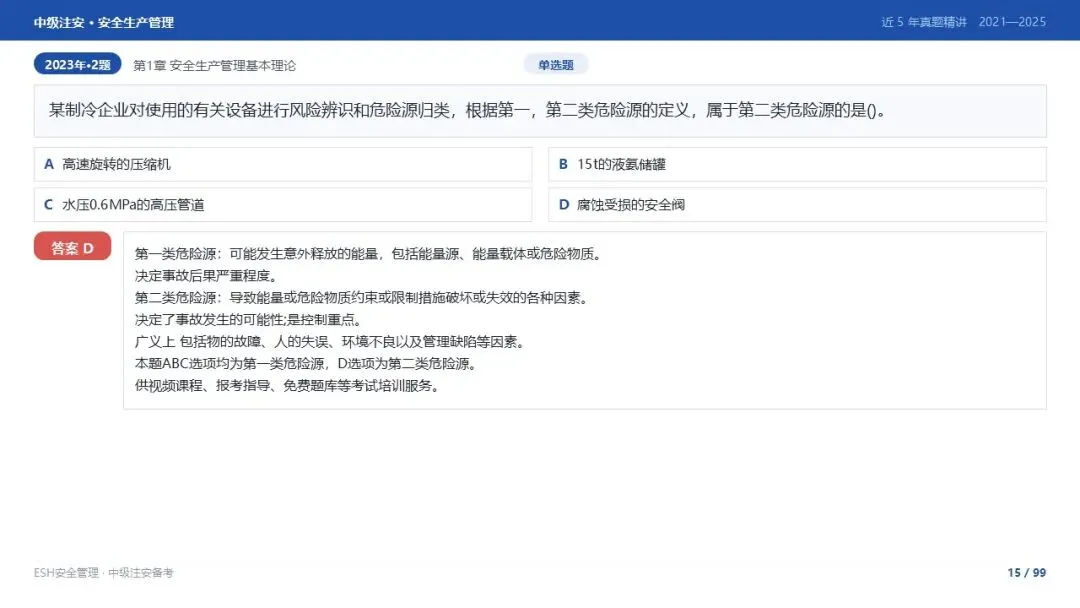This screenshot has height=608, width=1080.
Task: Click the 单选题 question type tag
Action: pos(555,65)
